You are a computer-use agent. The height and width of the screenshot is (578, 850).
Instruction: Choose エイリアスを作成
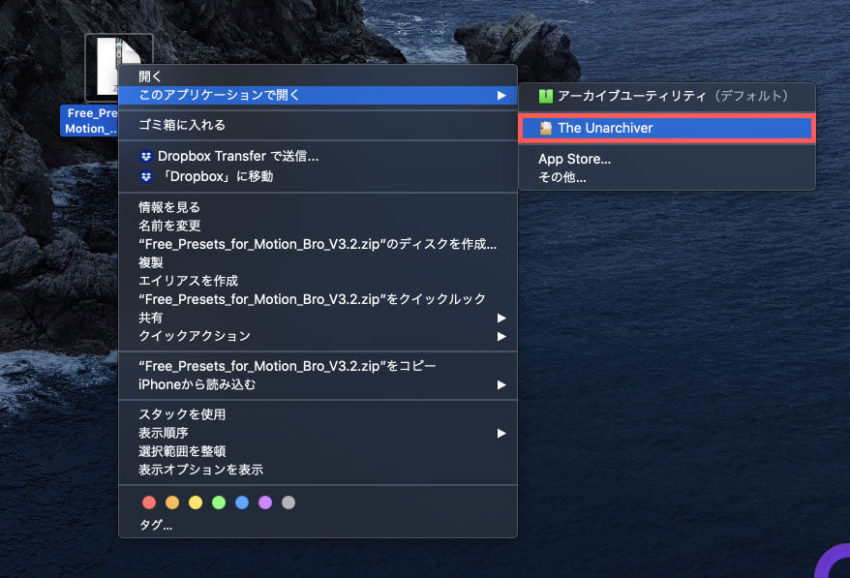point(318,281)
